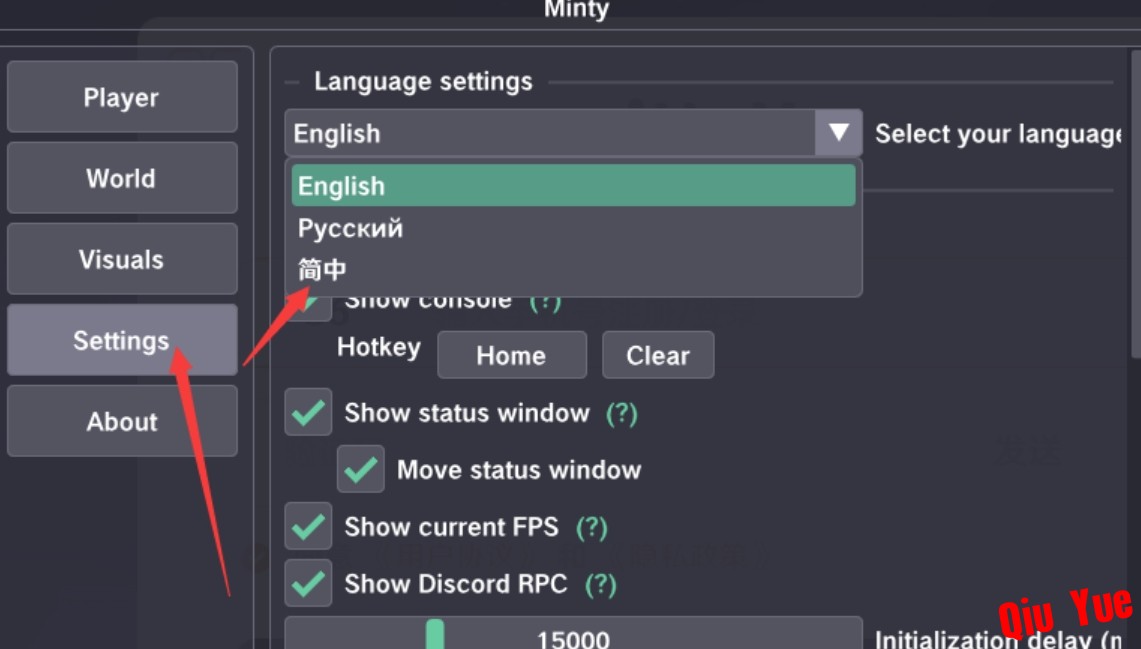
Task: Toggle the Show status window checkbox
Action: [x=308, y=413]
